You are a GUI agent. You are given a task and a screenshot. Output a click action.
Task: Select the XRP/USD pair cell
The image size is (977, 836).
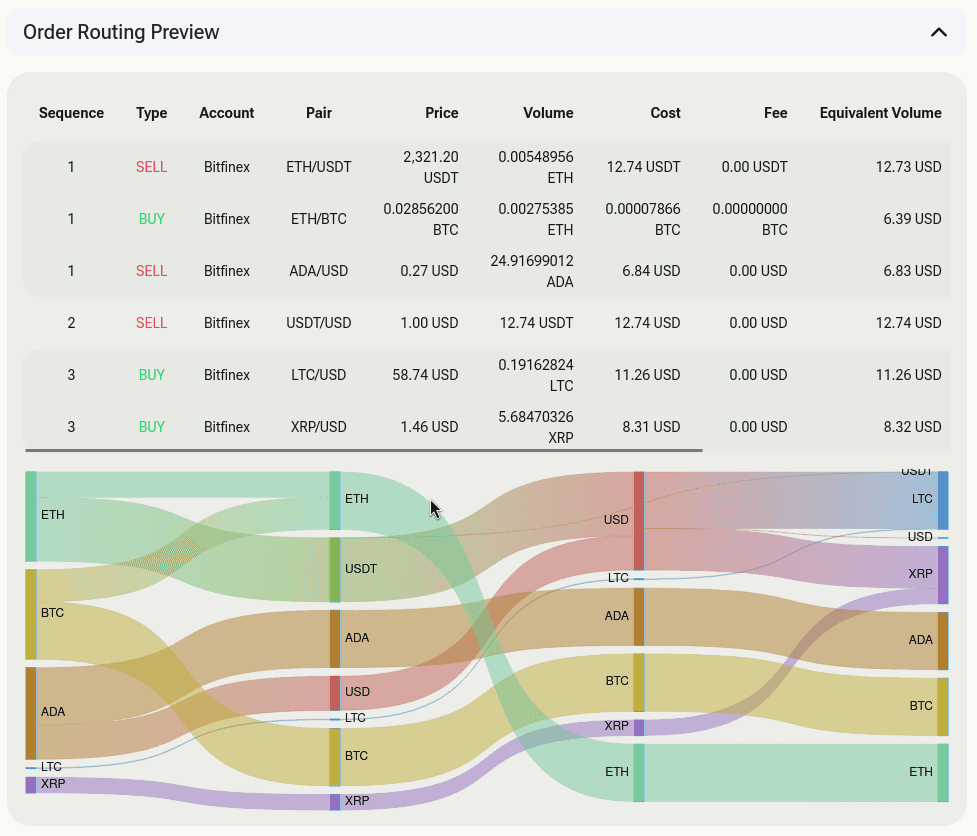coord(318,427)
